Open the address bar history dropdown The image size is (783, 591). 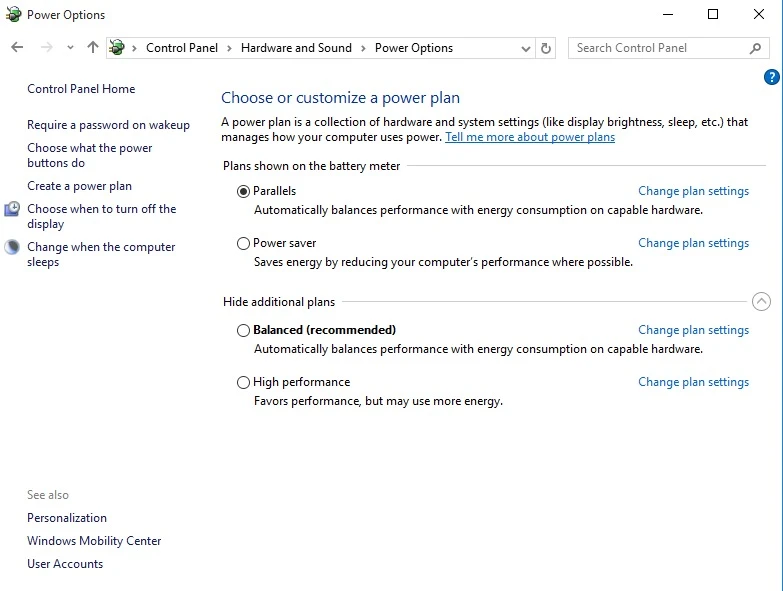pyautogui.click(x=525, y=48)
